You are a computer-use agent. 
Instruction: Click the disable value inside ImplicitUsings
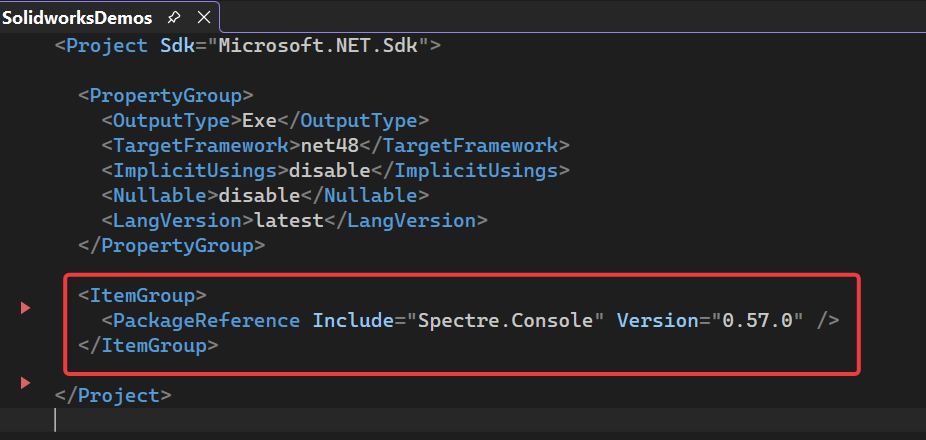point(330,171)
